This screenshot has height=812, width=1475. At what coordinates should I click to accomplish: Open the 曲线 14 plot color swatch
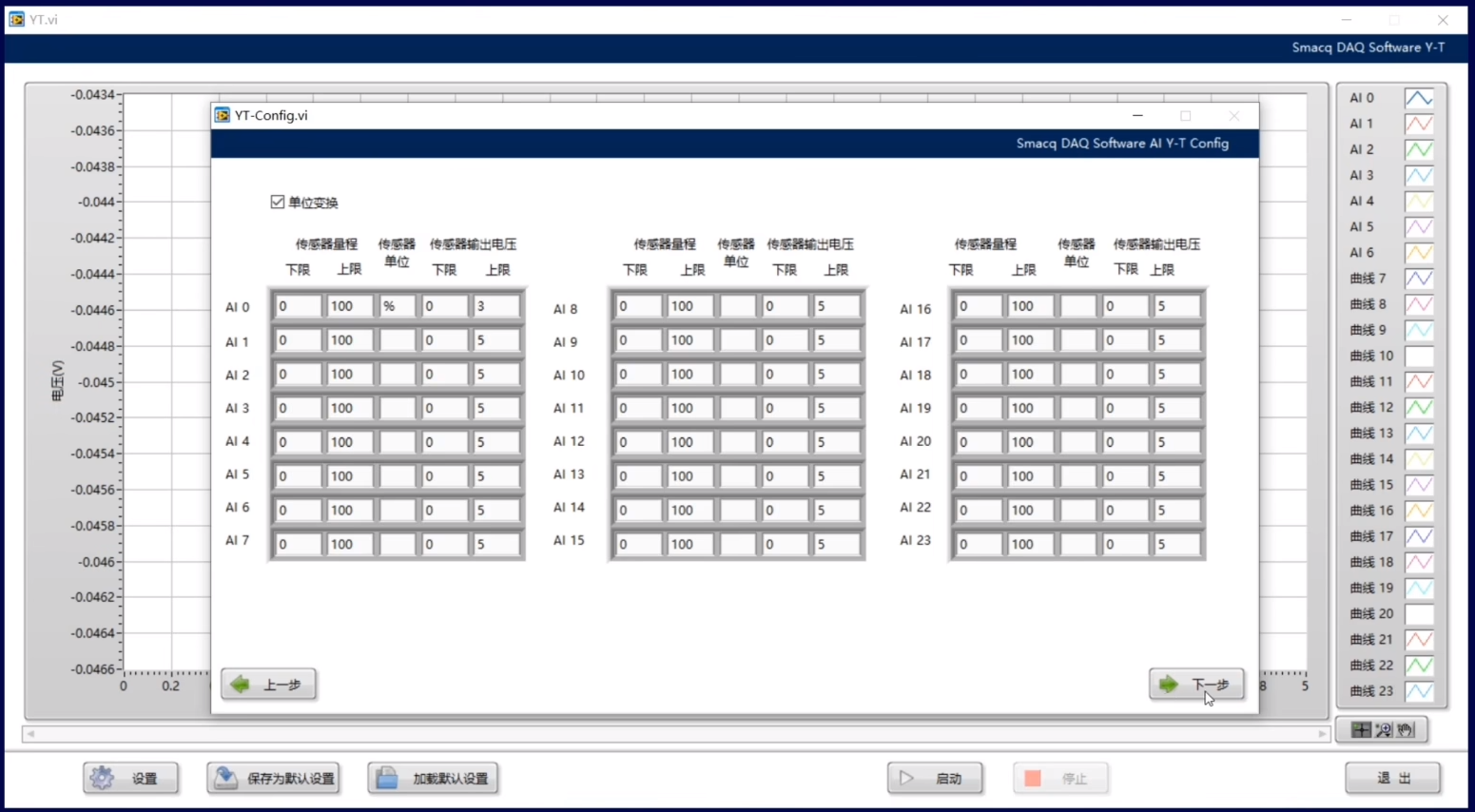[1419, 459]
